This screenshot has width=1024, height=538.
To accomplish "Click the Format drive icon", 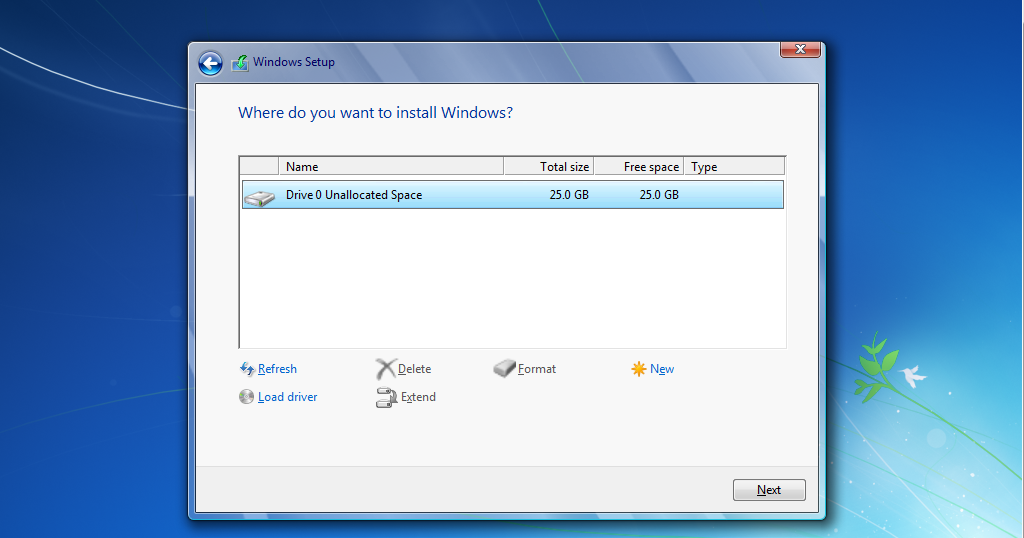I will click(504, 368).
